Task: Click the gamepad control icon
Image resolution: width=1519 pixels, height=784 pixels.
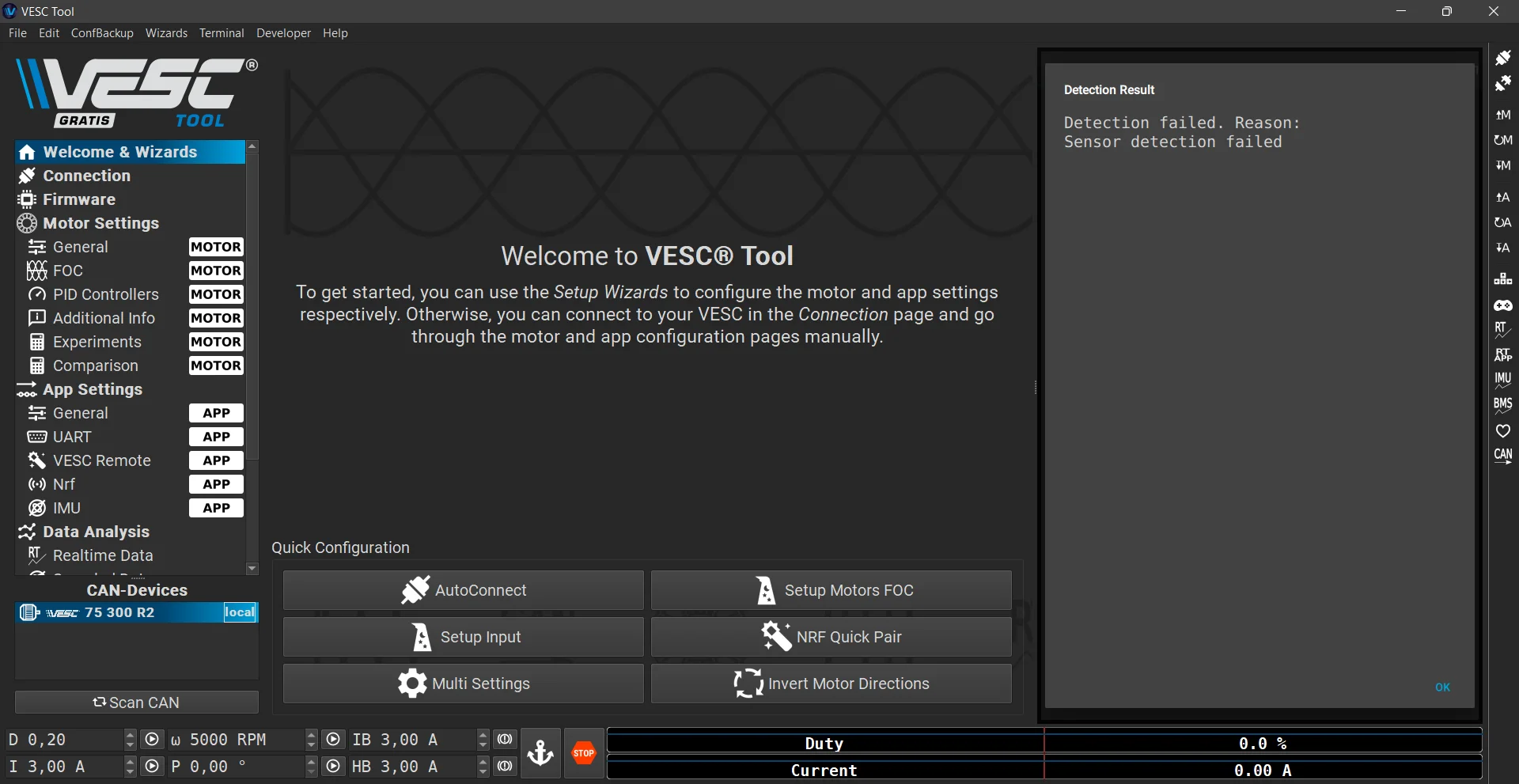Action: click(1502, 305)
